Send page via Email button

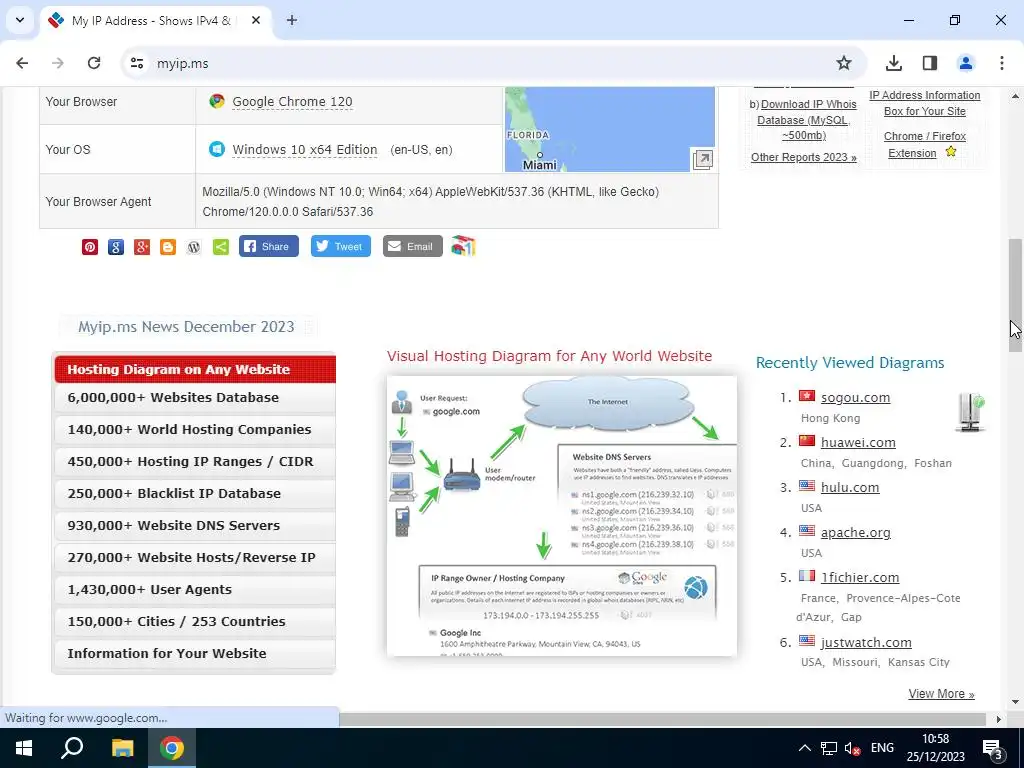[412, 246]
